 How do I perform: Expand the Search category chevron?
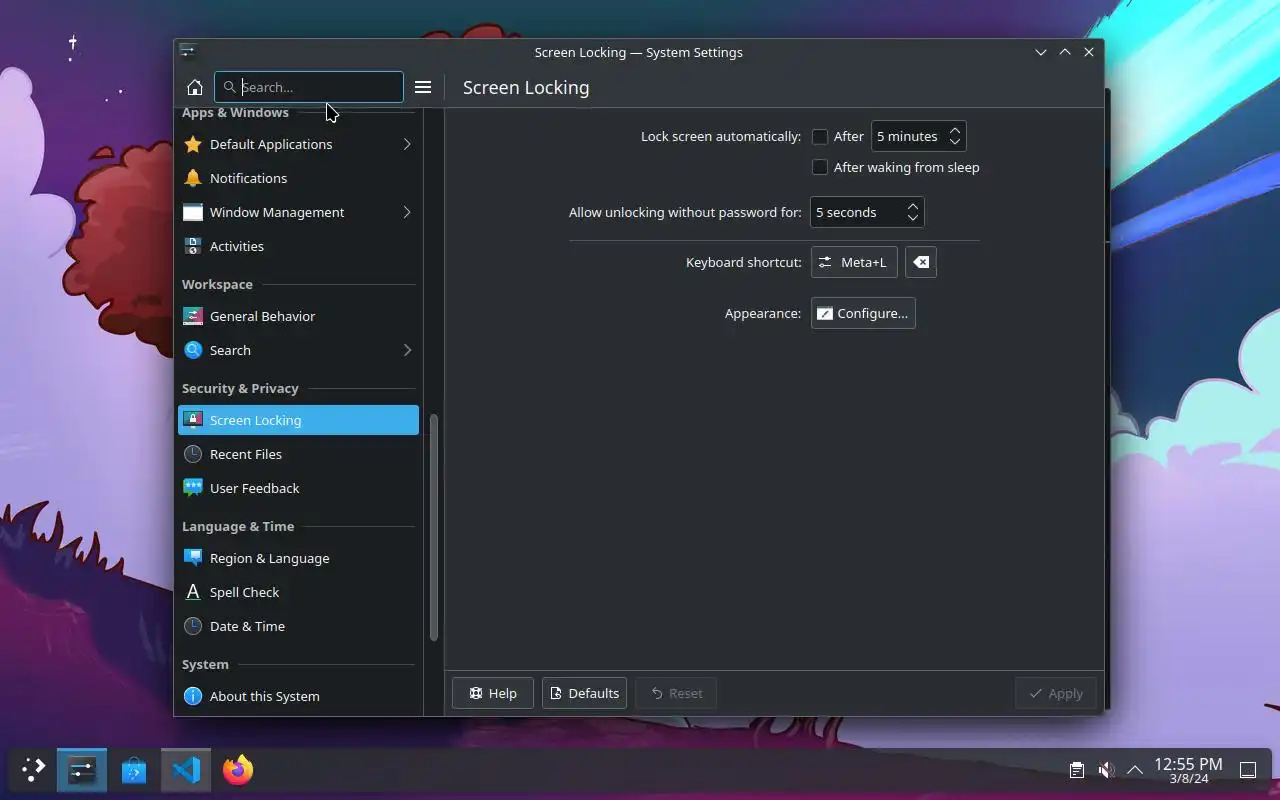click(x=407, y=350)
